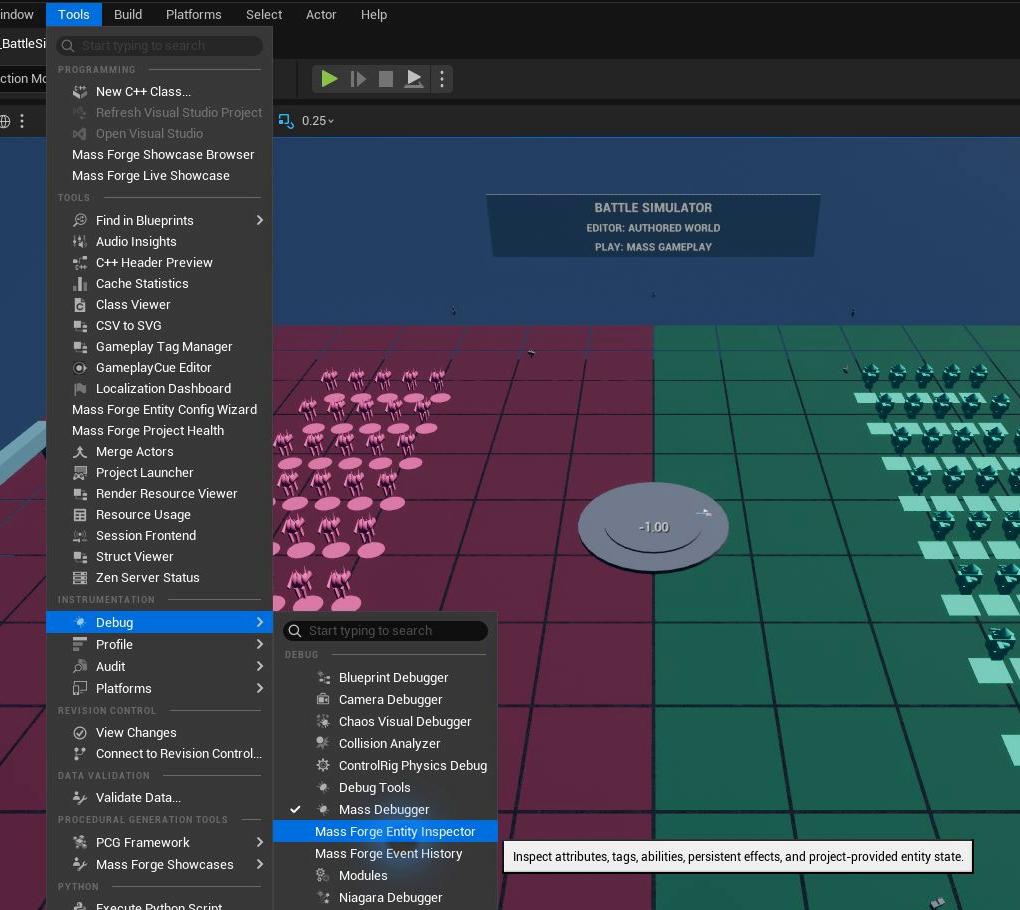Click Resource Usage table icon
This screenshot has height=910, width=1020.
[x=79, y=515]
